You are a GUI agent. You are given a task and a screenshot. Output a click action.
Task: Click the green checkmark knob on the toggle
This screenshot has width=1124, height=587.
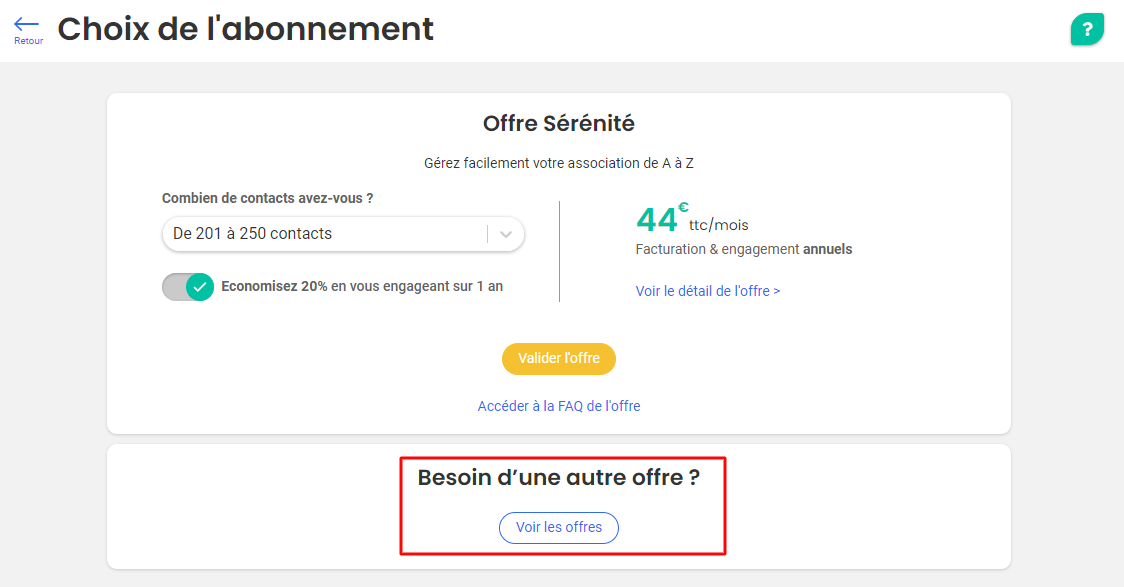coord(200,287)
